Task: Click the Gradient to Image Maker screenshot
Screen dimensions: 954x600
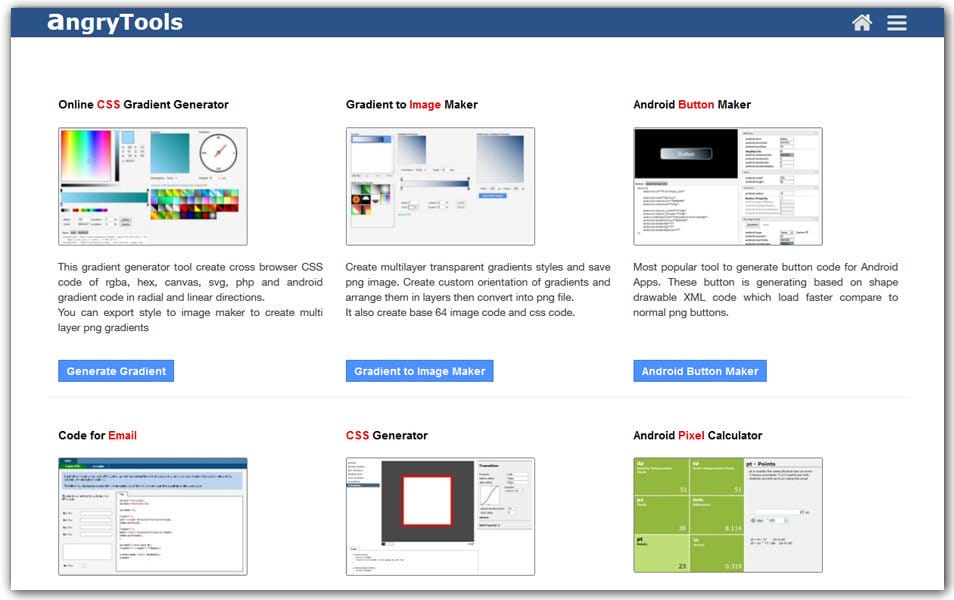Action: (x=440, y=186)
